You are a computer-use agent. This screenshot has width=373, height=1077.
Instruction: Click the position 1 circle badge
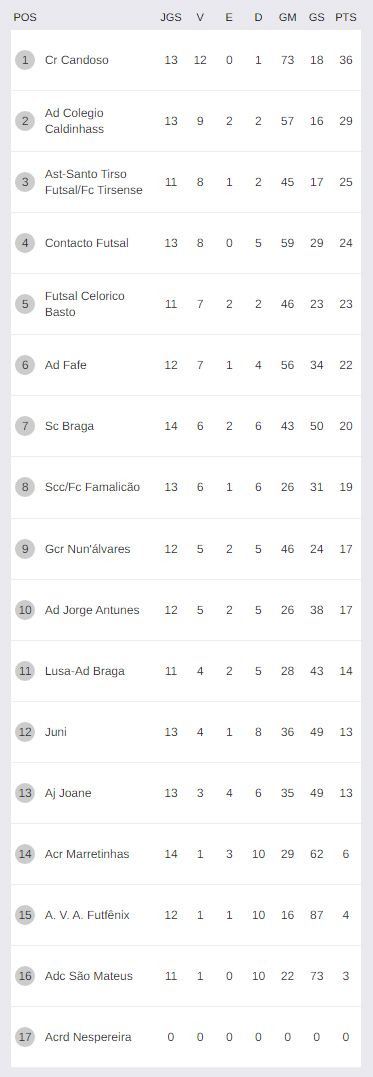click(x=25, y=60)
